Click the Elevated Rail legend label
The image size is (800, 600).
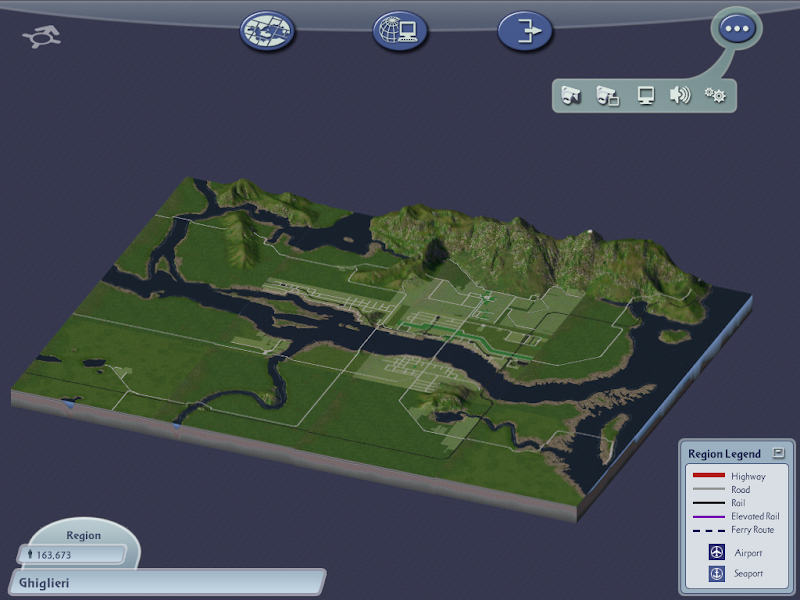[x=755, y=516]
